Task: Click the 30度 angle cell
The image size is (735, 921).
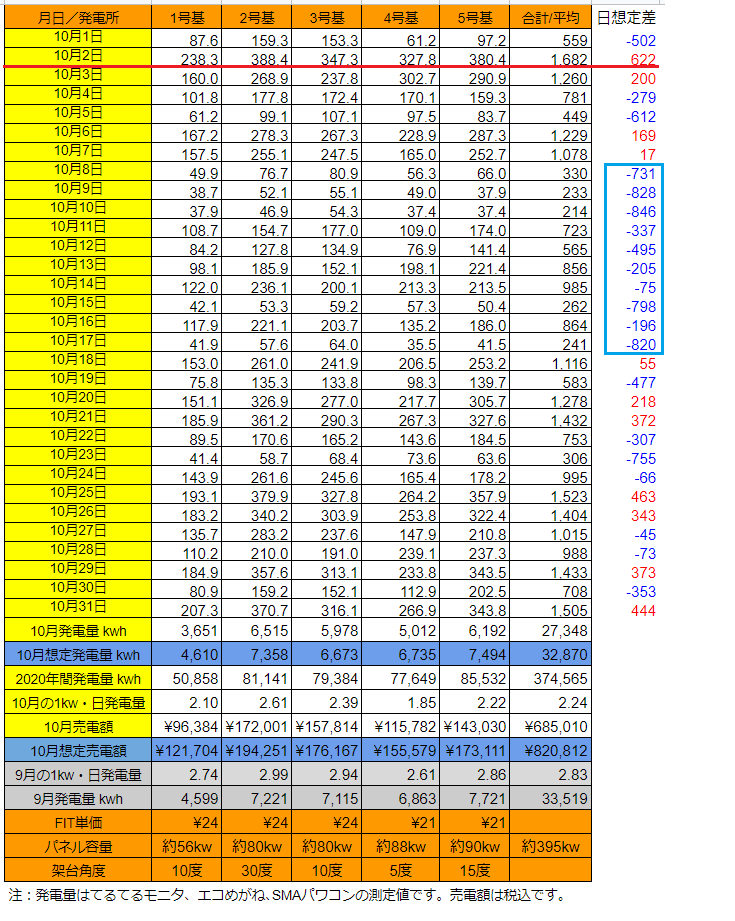Action: [257, 870]
